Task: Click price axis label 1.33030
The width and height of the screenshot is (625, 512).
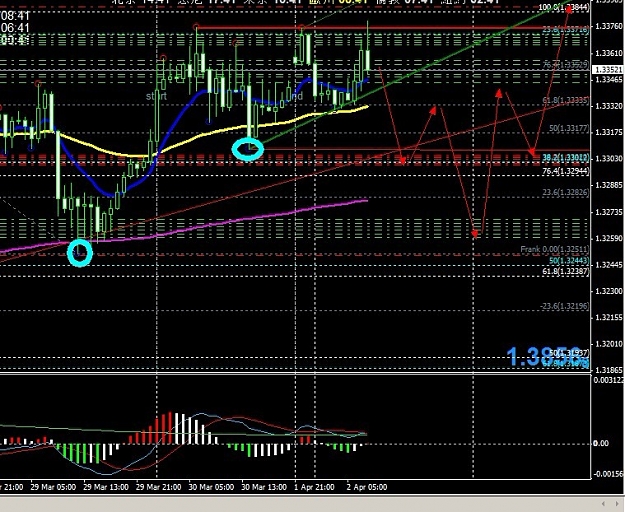Action: click(609, 159)
